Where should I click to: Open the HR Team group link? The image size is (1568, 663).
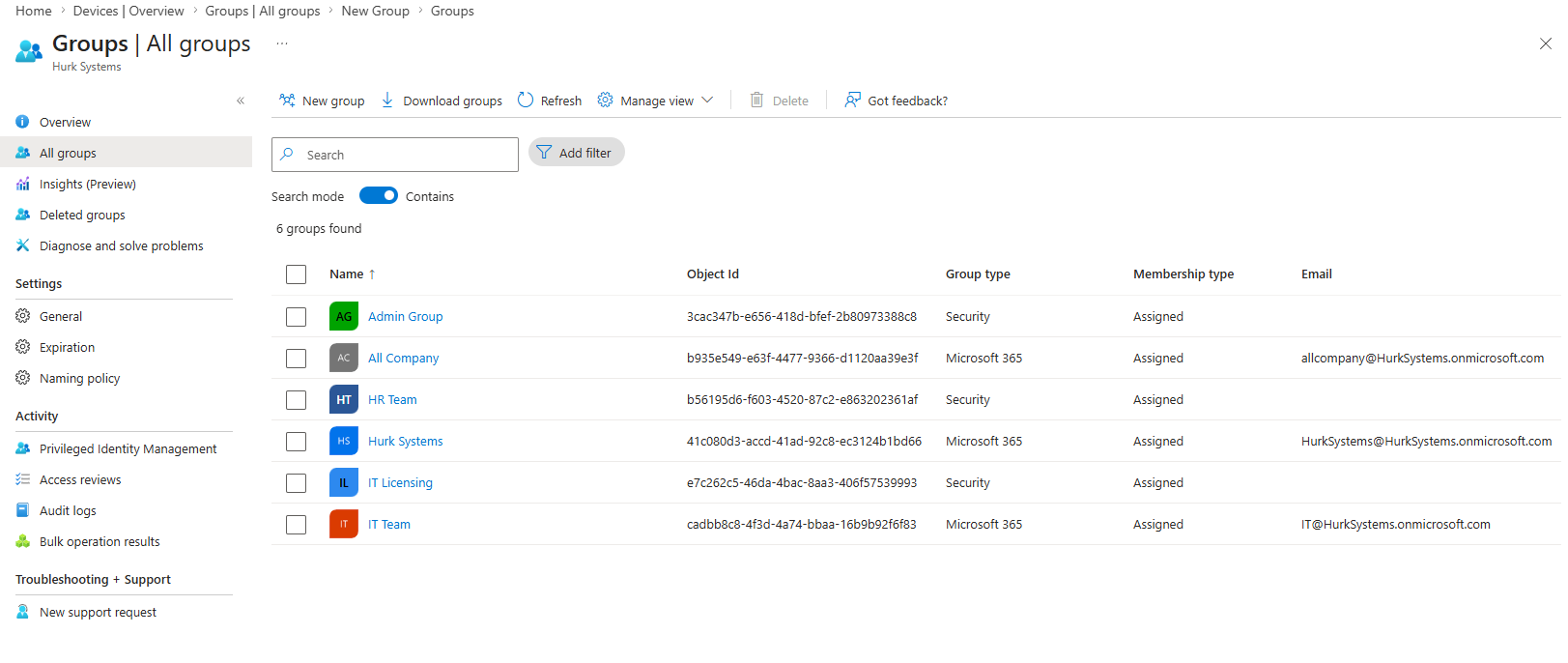coord(392,399)
